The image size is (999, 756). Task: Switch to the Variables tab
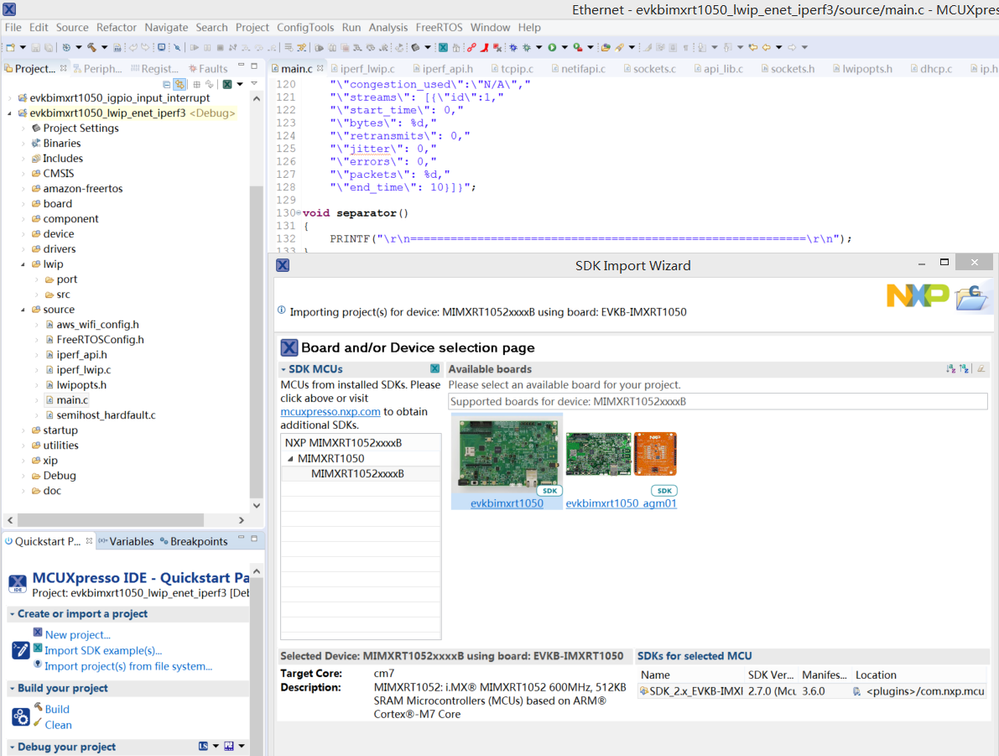click(126, 541)
